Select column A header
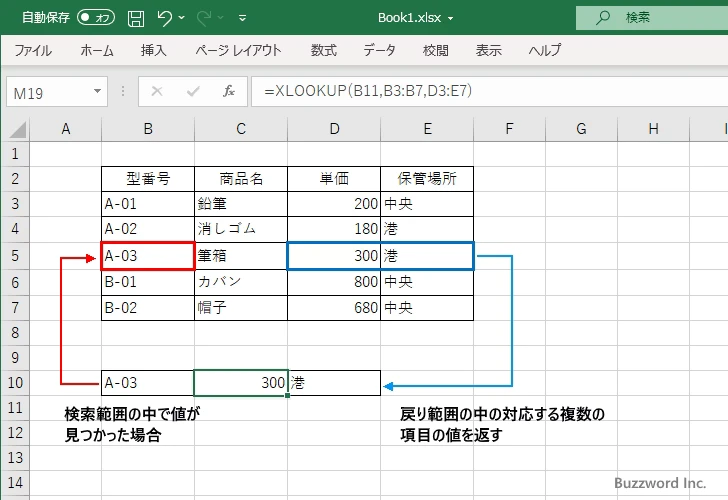 [x=65, y=129]
